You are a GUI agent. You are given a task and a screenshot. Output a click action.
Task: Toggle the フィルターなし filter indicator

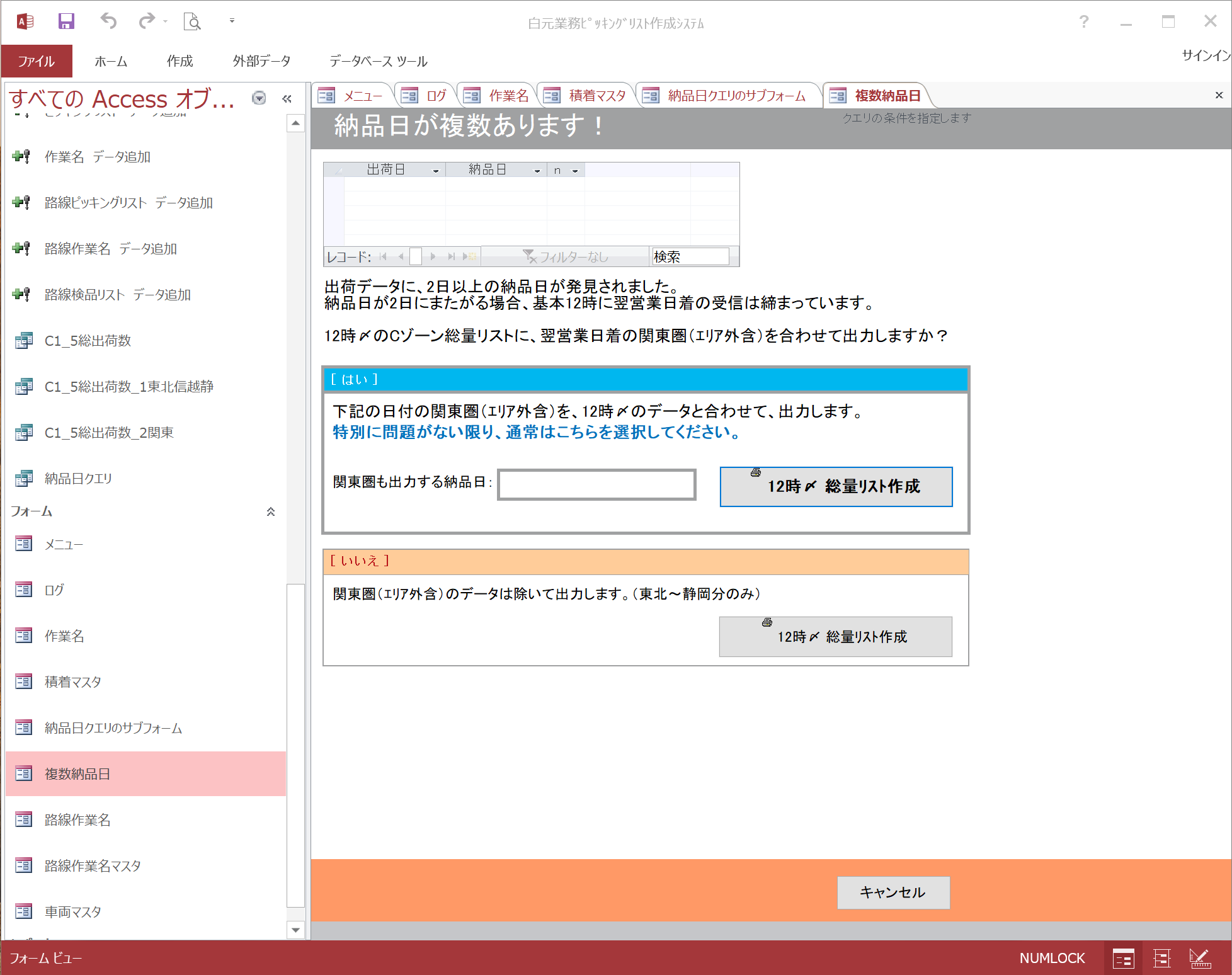click(x=566, y=257)
